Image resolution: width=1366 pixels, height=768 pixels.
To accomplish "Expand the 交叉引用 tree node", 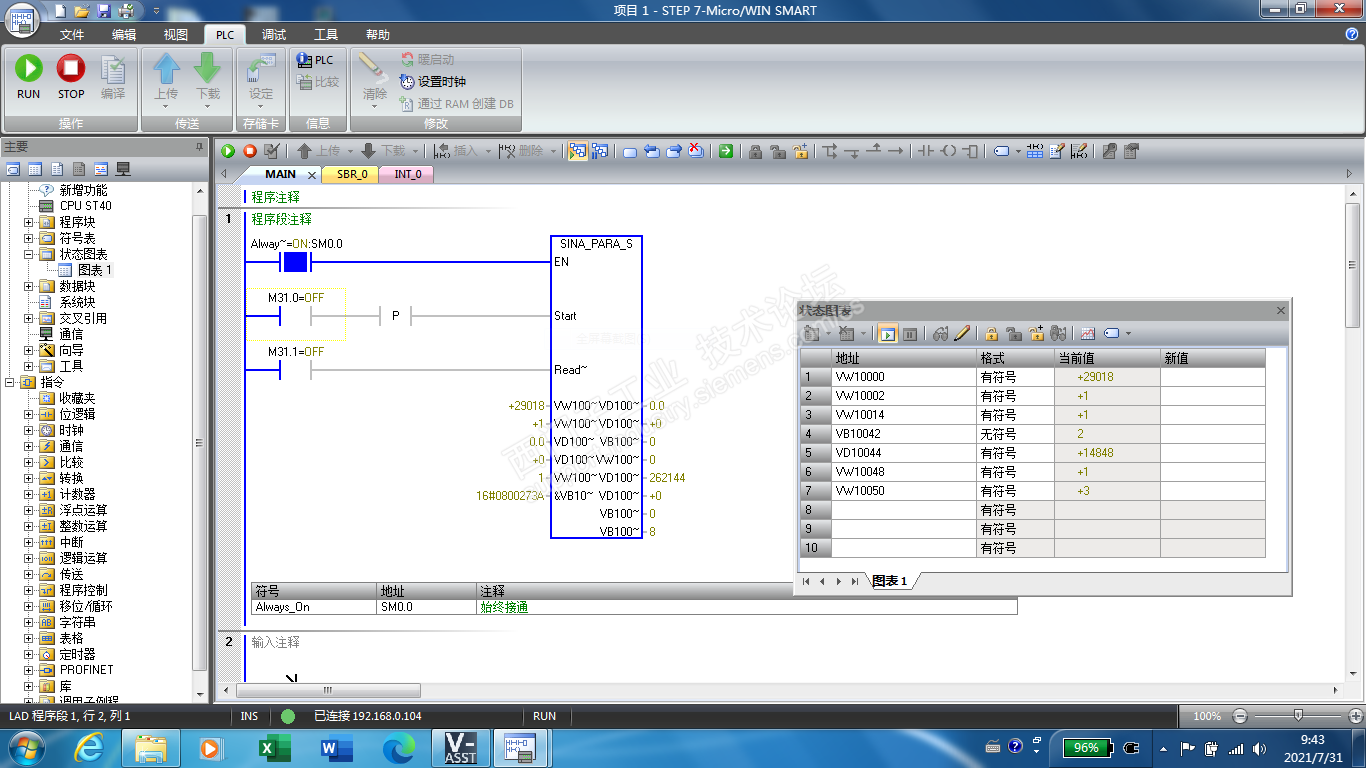I will (29, 318).
